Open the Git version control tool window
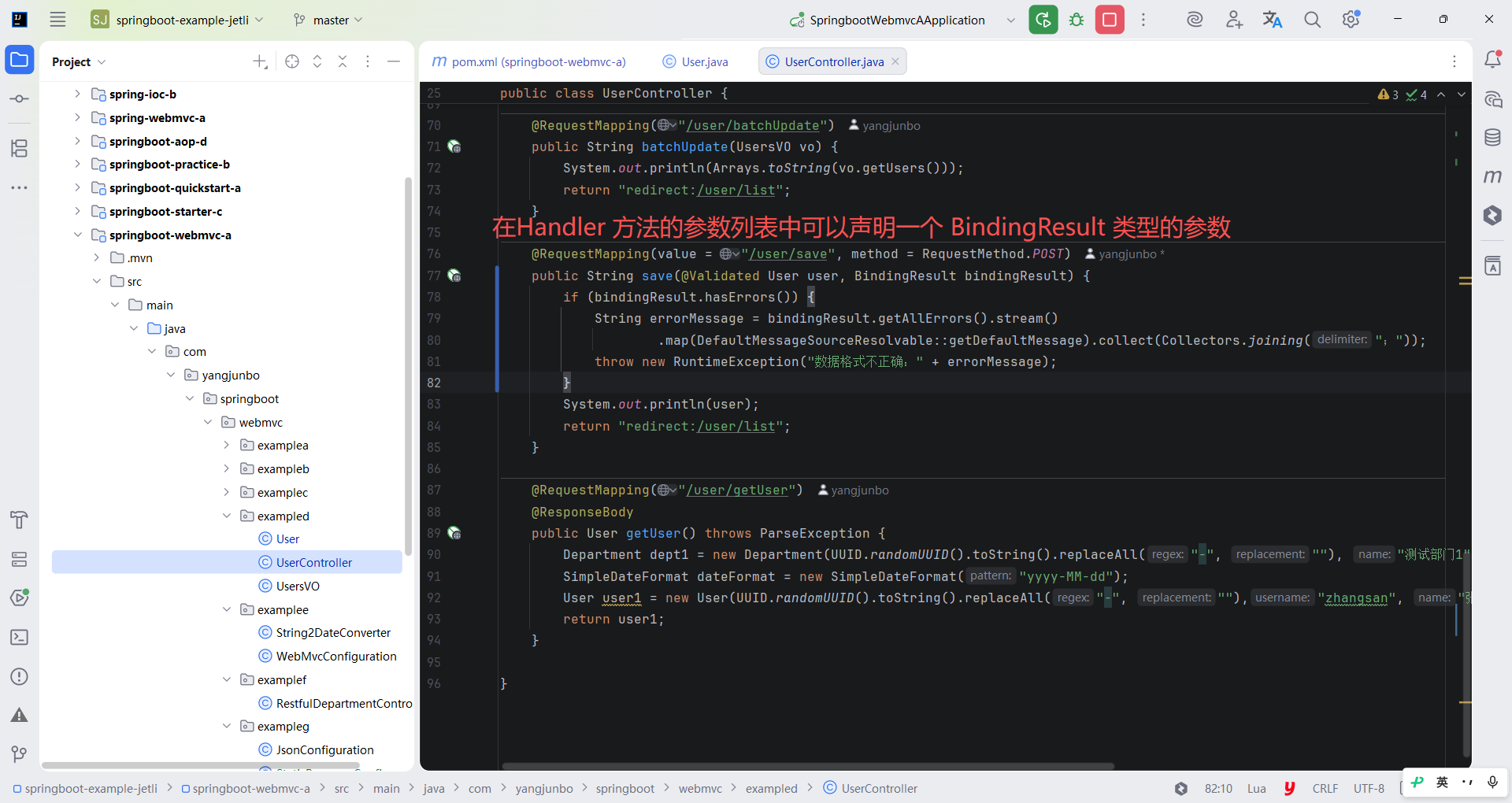The image size is (1512, 803). tap(20, 754)
